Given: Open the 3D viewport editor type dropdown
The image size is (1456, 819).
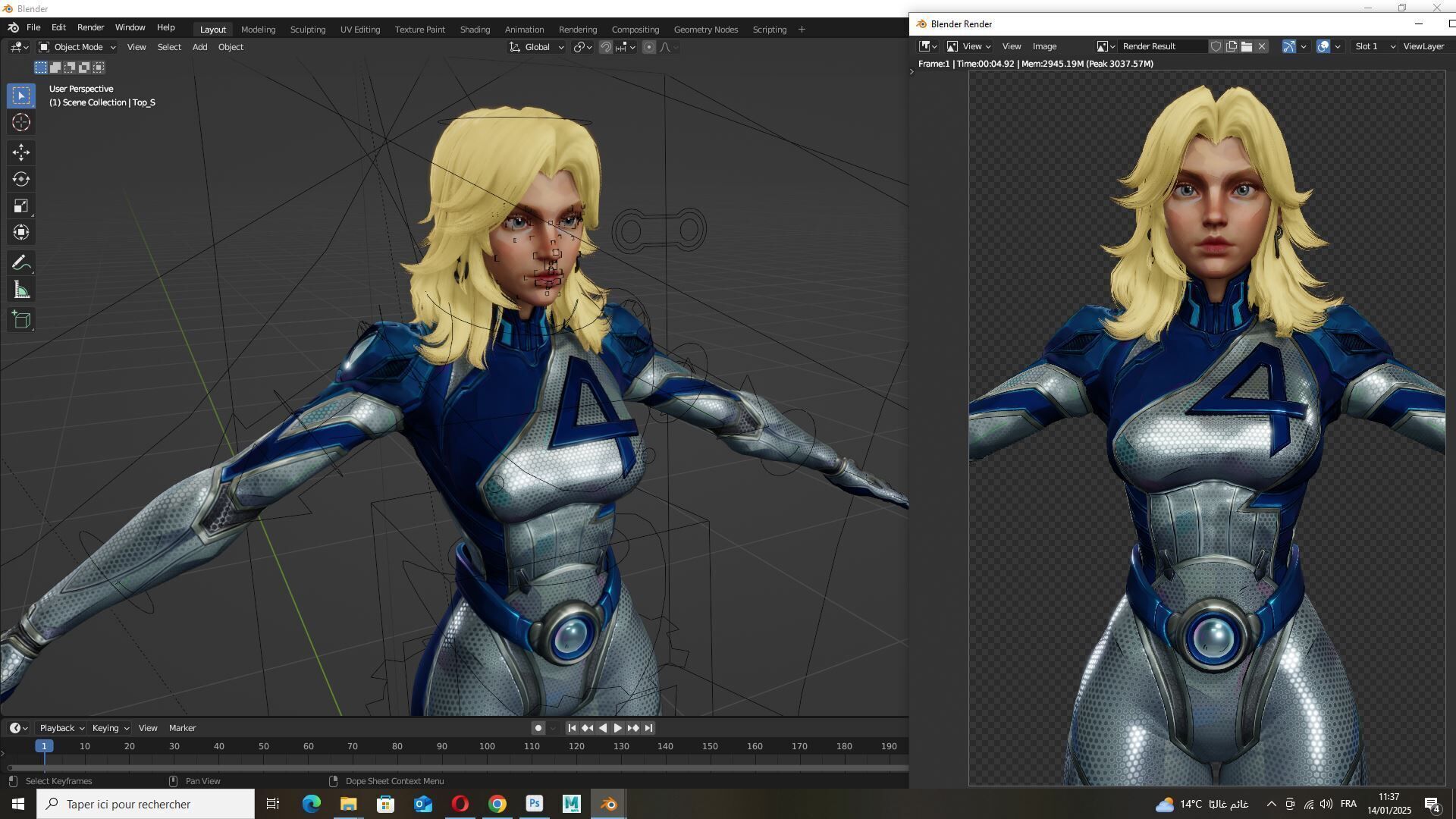Looking at the screenshot, I should [x=20, y=47].
